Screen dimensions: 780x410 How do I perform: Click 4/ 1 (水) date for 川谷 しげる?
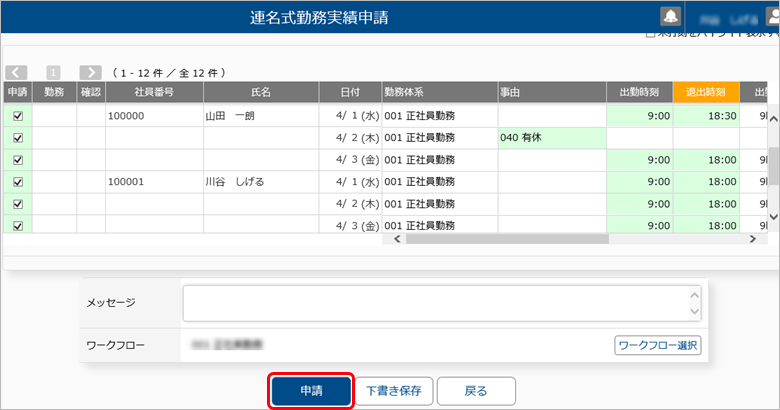358,182
